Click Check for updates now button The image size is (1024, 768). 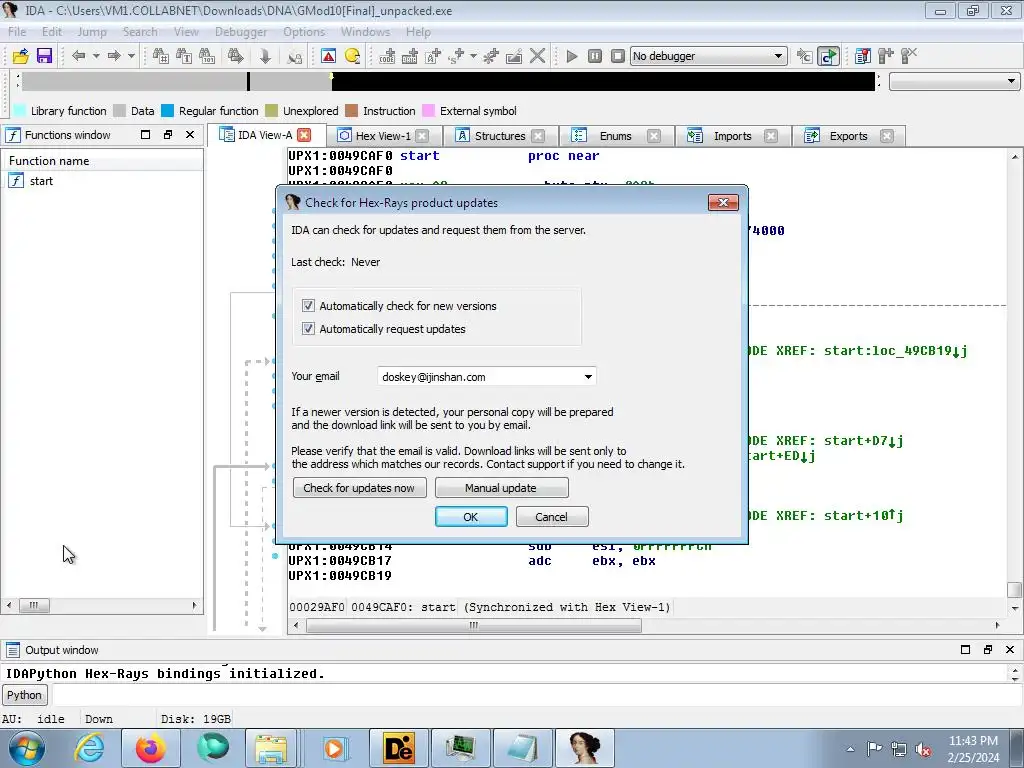click(360, 488)
